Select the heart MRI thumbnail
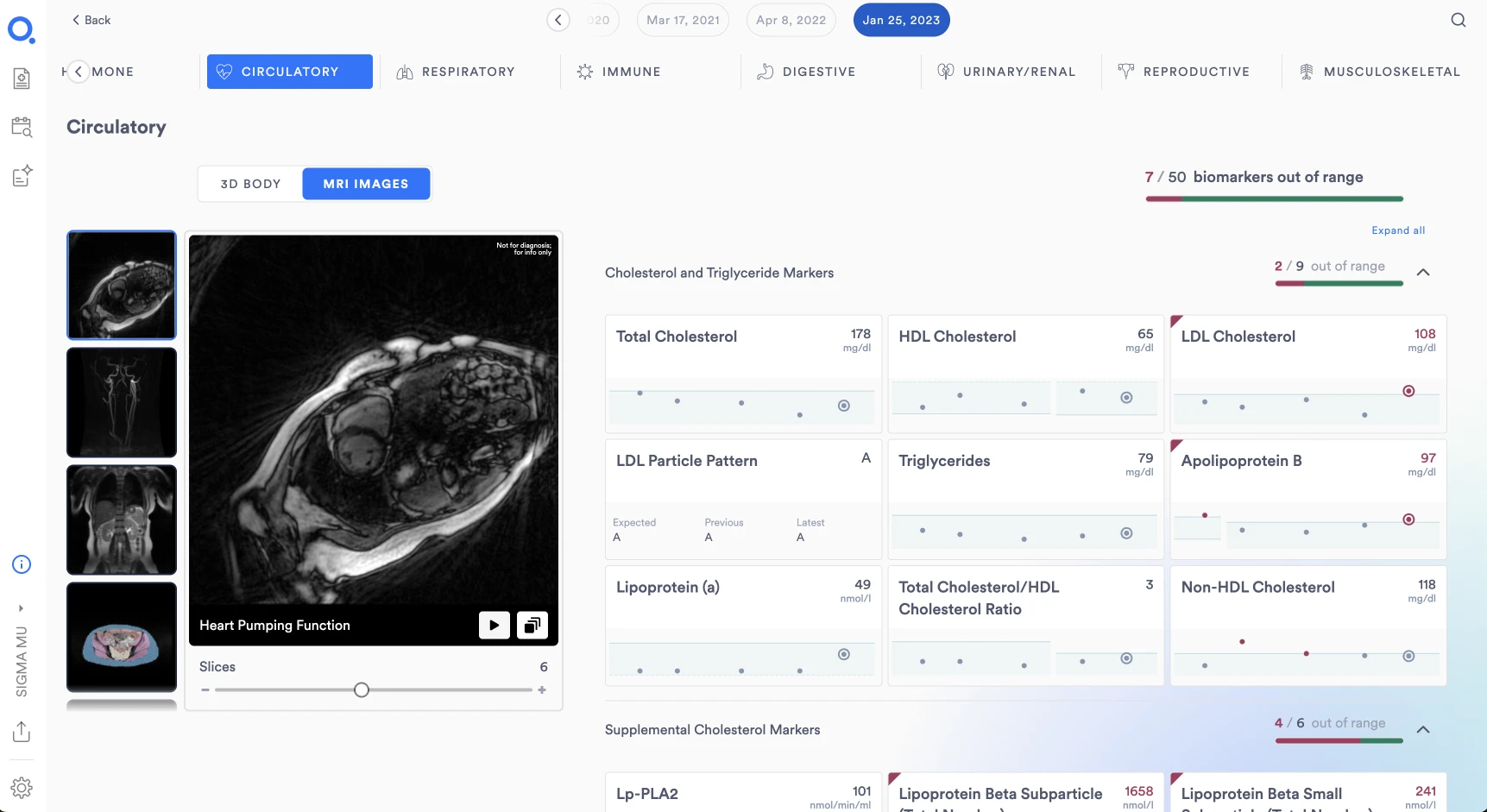 click(x=122, y=285)
